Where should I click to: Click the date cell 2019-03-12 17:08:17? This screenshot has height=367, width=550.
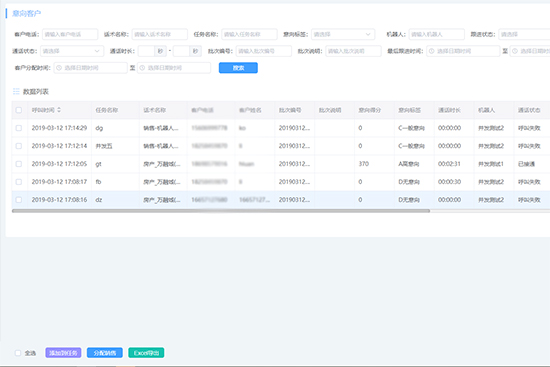[59, 182]
